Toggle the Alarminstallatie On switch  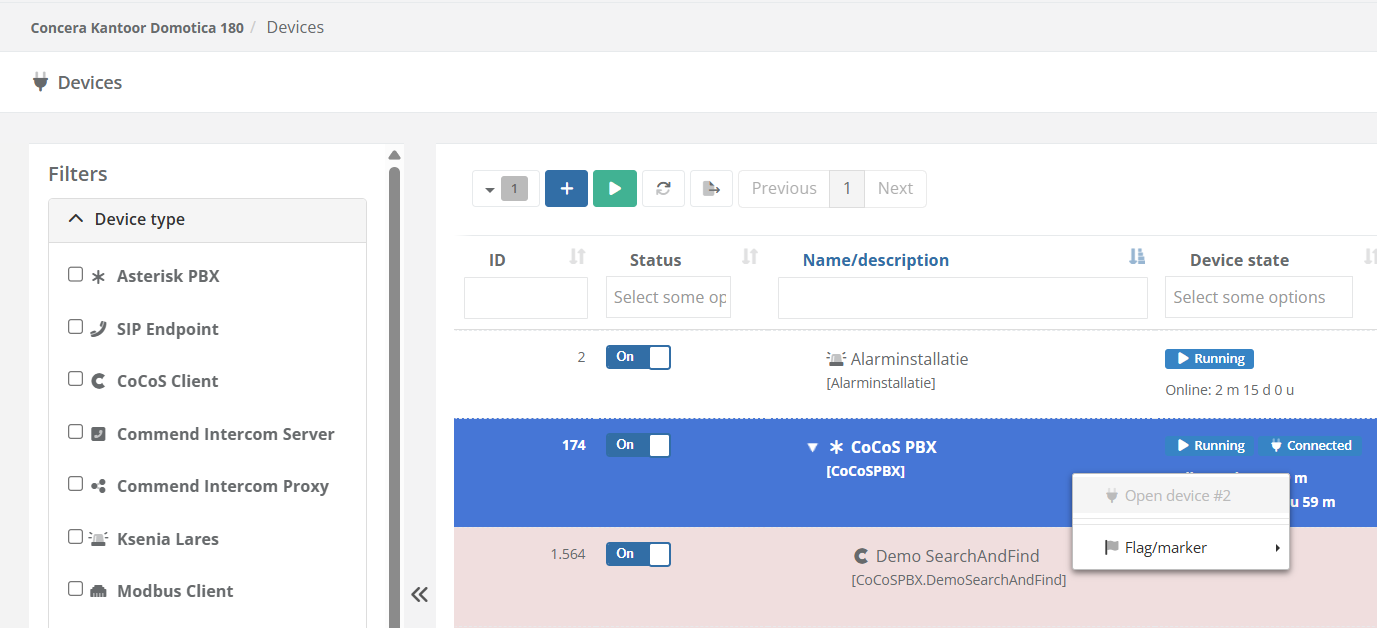pyautogui.click(x=638, y=357)
